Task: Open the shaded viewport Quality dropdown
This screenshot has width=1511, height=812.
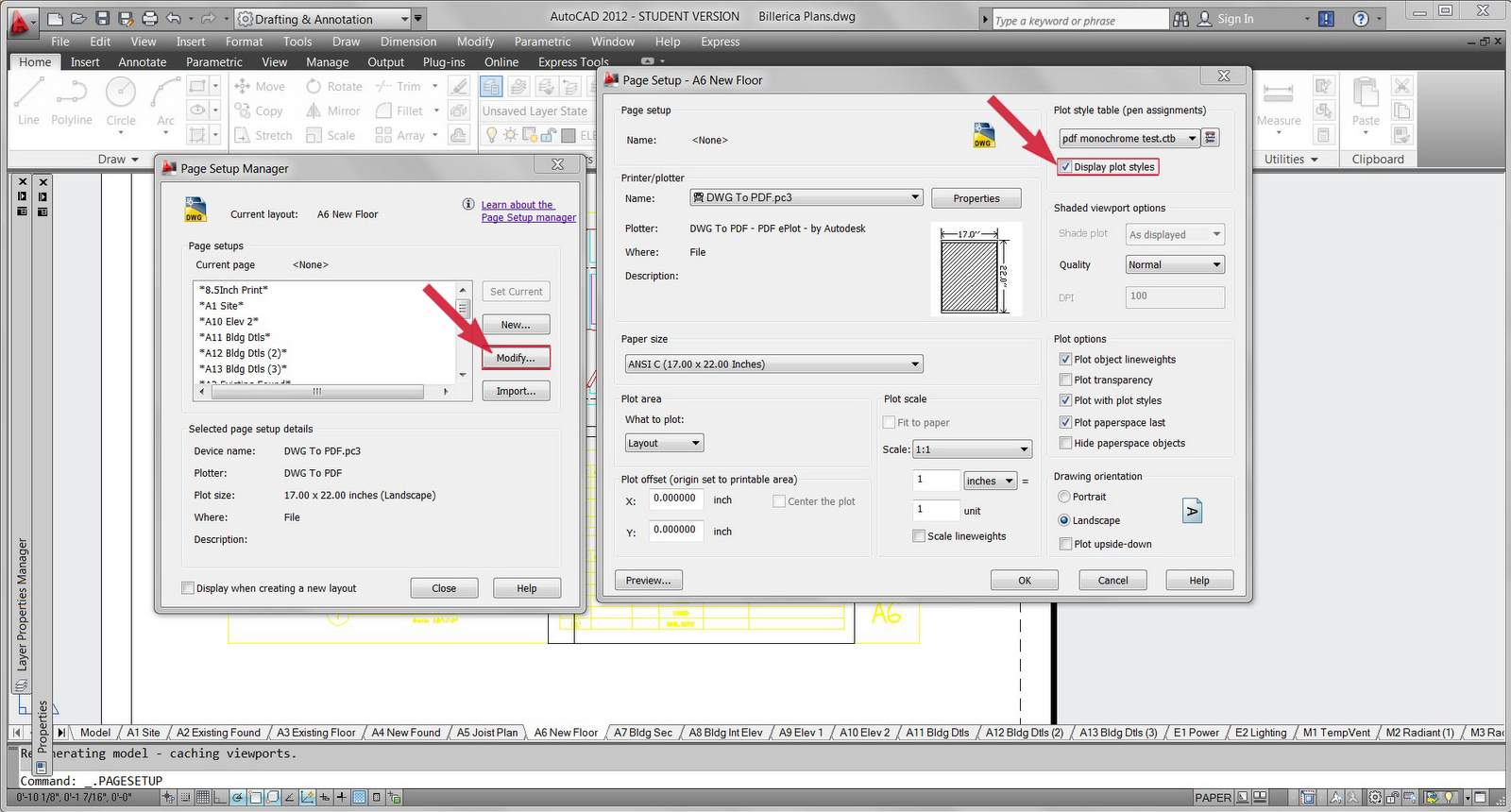Action: 1175,265
